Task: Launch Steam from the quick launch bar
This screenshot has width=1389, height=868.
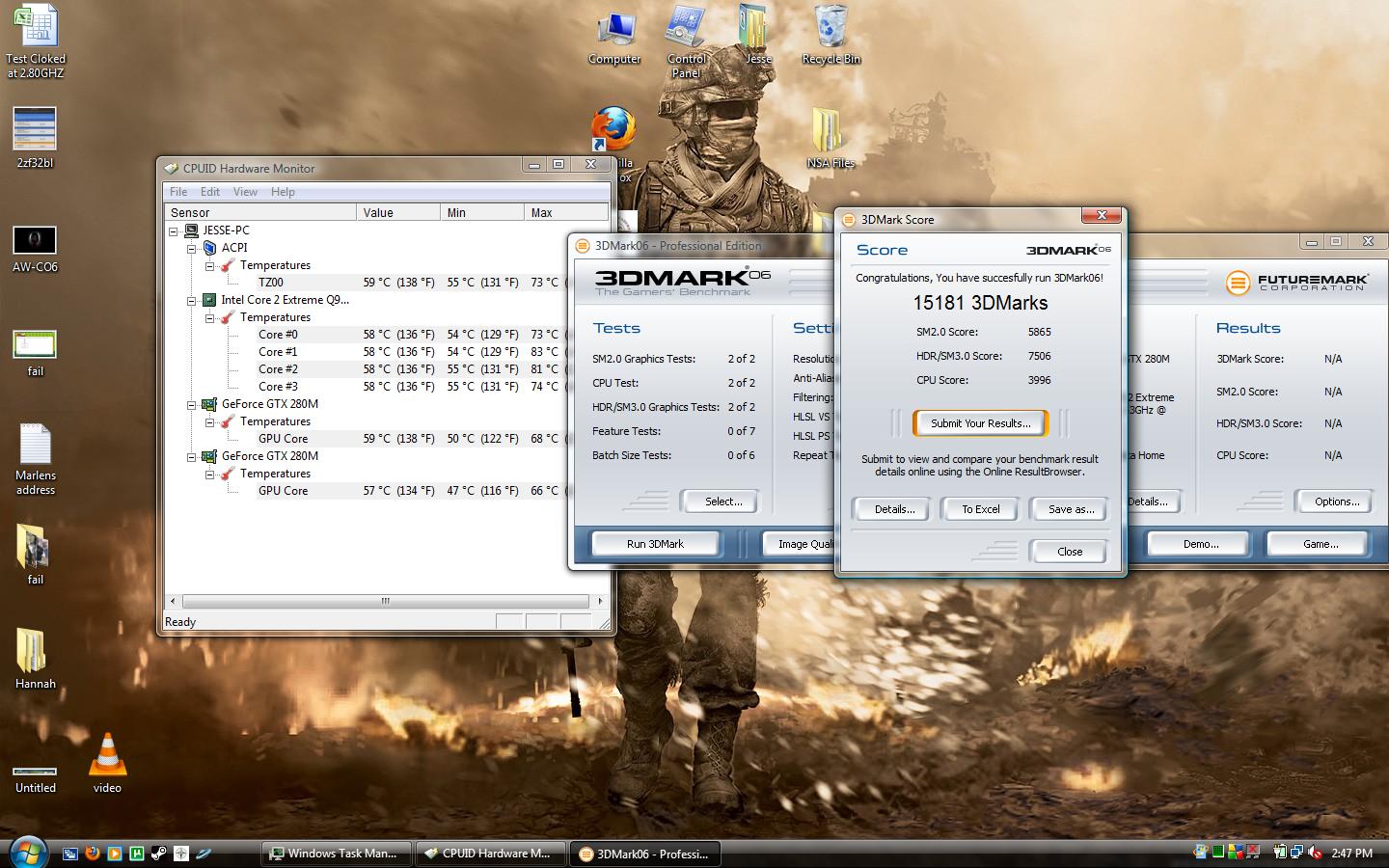Action: [159, 853]
